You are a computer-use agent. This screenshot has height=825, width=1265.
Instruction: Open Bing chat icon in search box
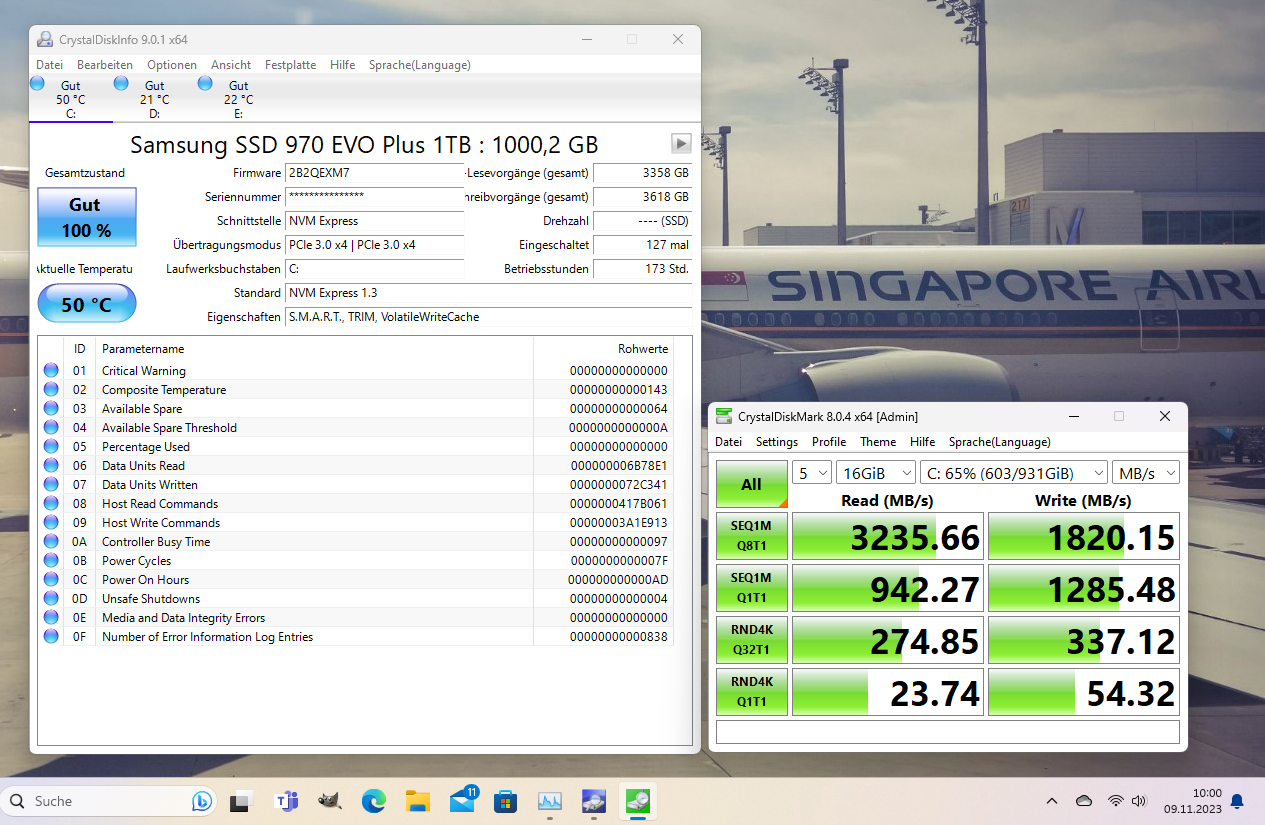(x=201, y=801)
